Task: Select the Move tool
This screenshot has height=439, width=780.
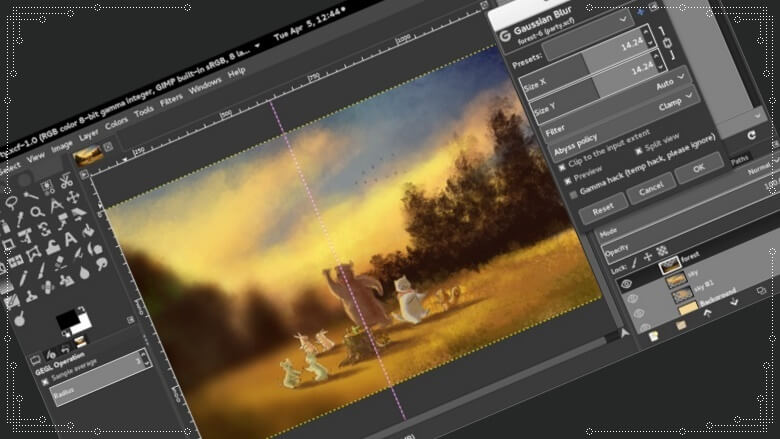Action: (x=73, y=197)
